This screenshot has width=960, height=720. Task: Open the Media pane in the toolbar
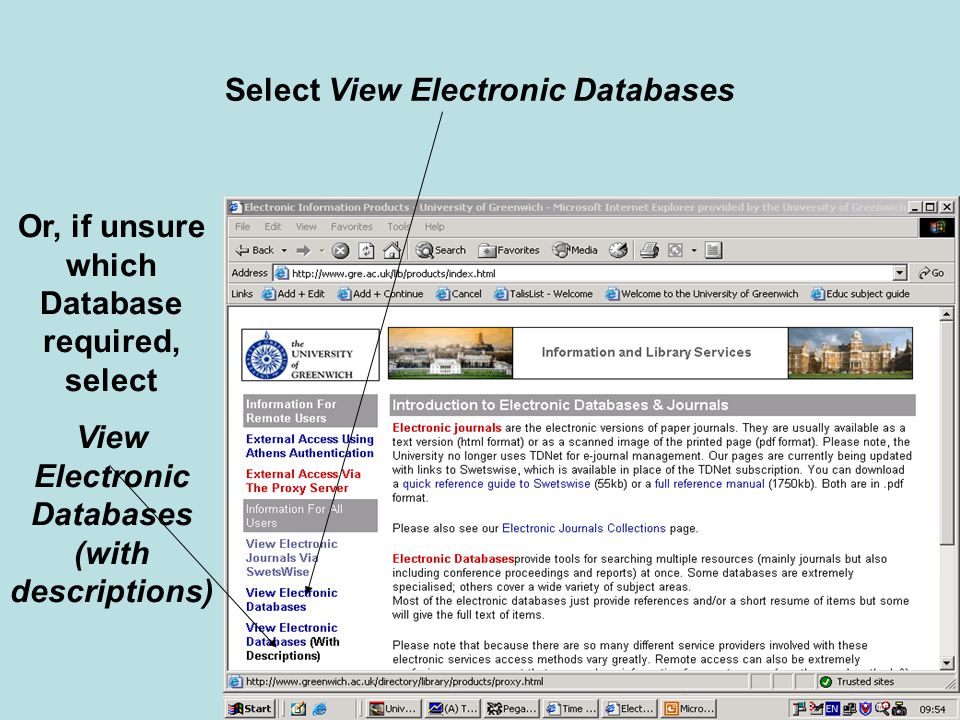coord(575,250)
